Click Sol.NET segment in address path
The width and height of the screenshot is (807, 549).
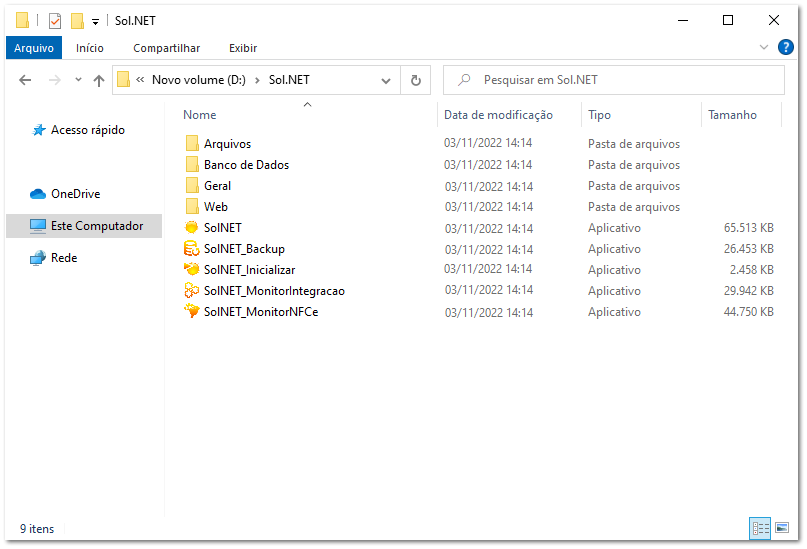click(289, 80)
